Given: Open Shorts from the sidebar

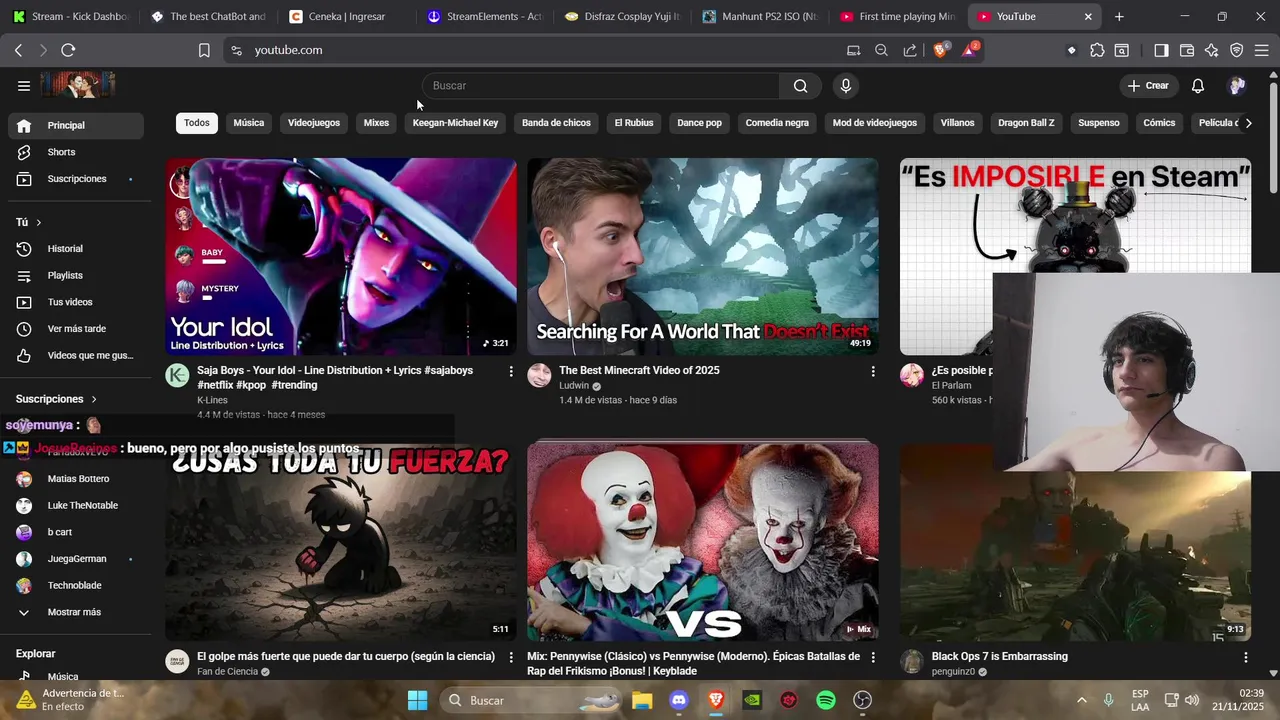Looking at the screenshot, I should coord(76,152).
